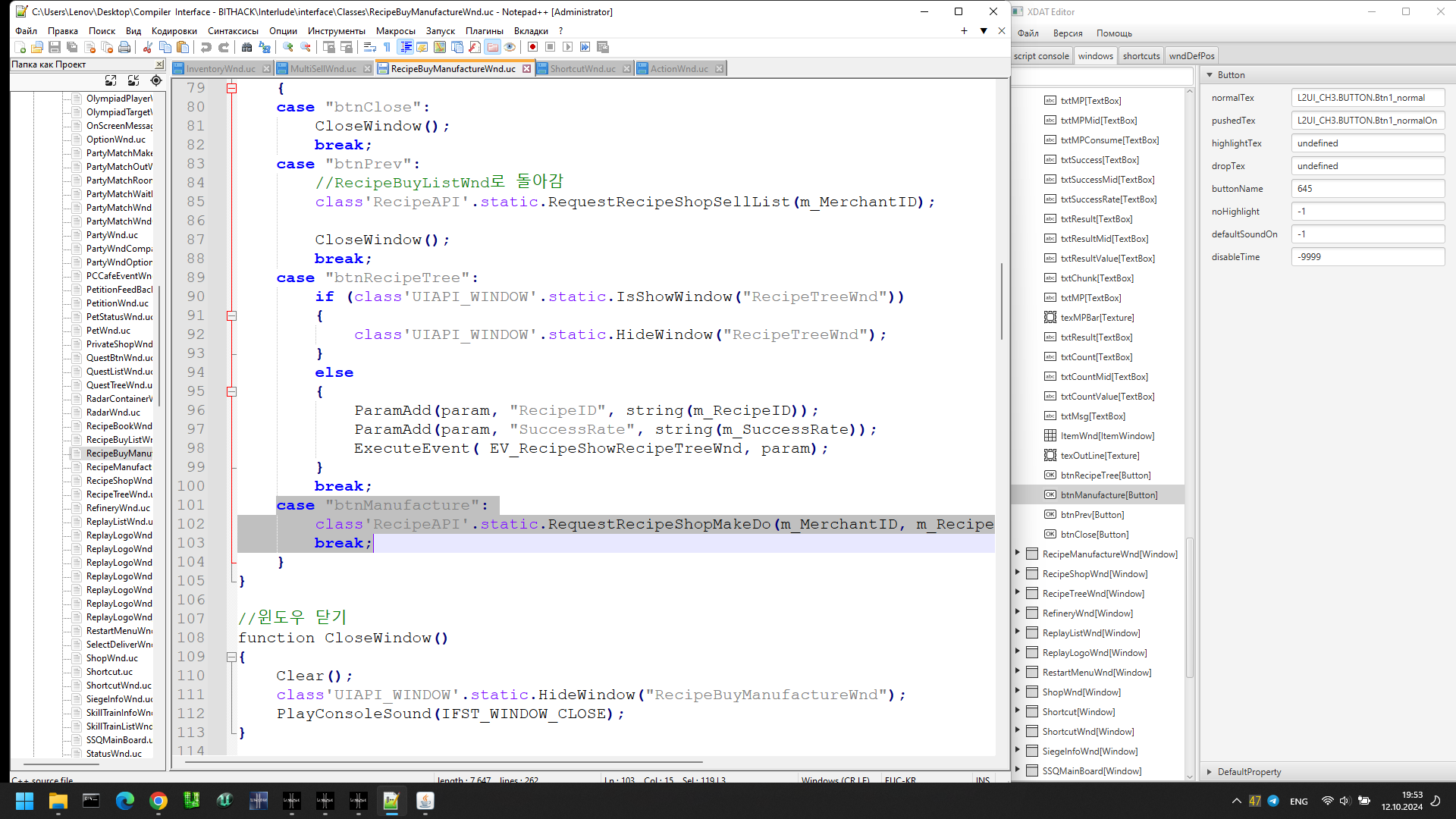The image size is (1456, 819).
Task: Collapse CloseWindow function fold at line 109
Action: 232,657
